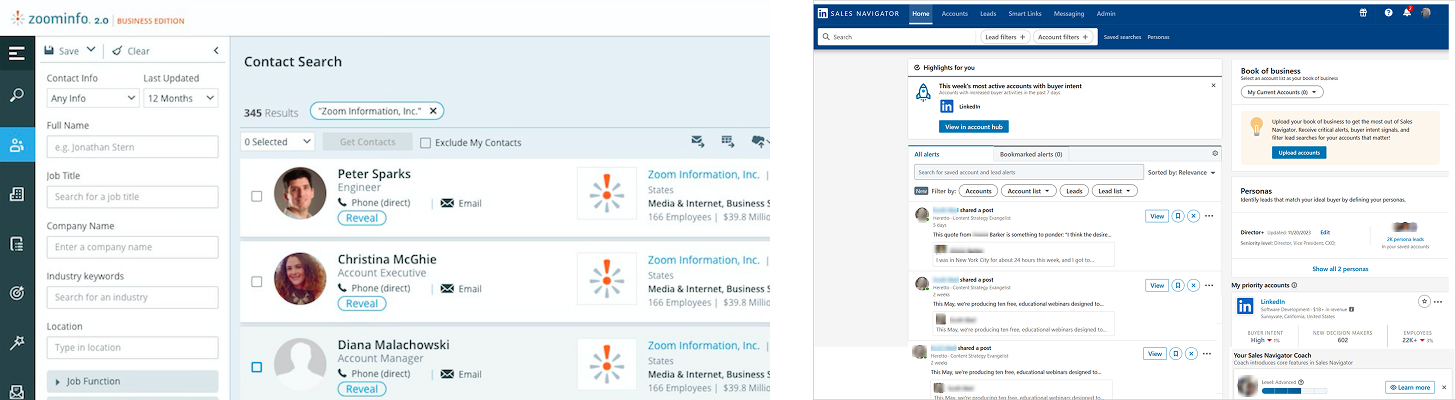Click the magnifier search icon in ZoomInfo sidebar
Image resolution: width=1456 pixels, height=400 pixels.
pos(17,96)
